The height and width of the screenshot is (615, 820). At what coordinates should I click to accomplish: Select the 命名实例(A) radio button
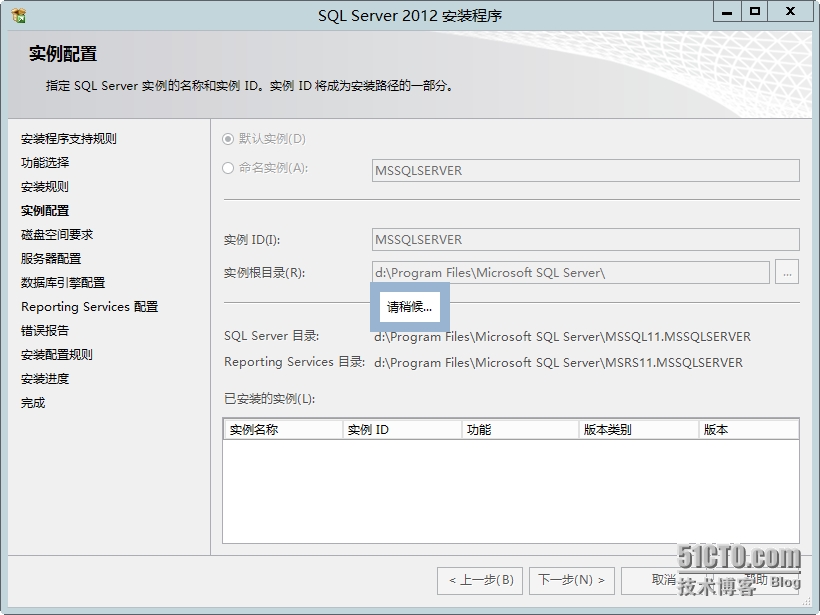pos(227,168)
